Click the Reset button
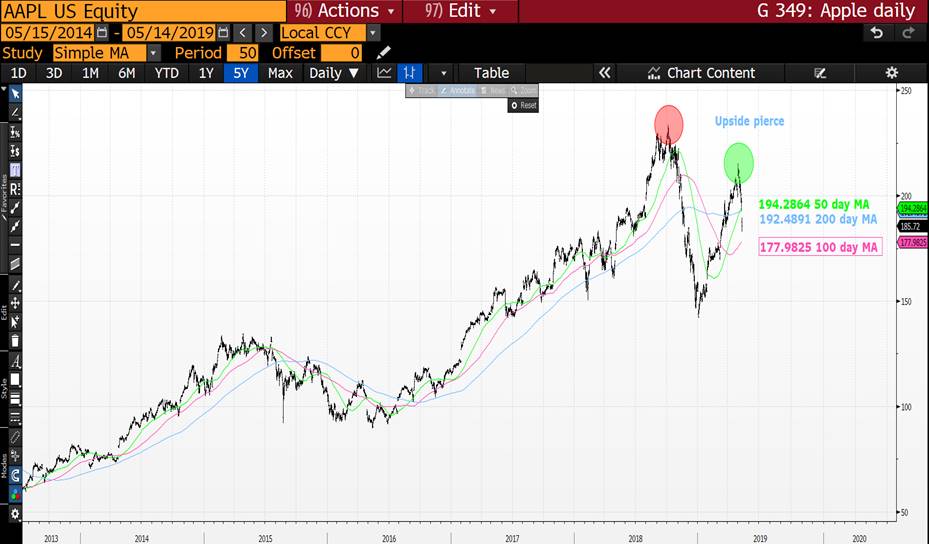The height and width of the screenshot is (544, 929). (x=523, y=105)
